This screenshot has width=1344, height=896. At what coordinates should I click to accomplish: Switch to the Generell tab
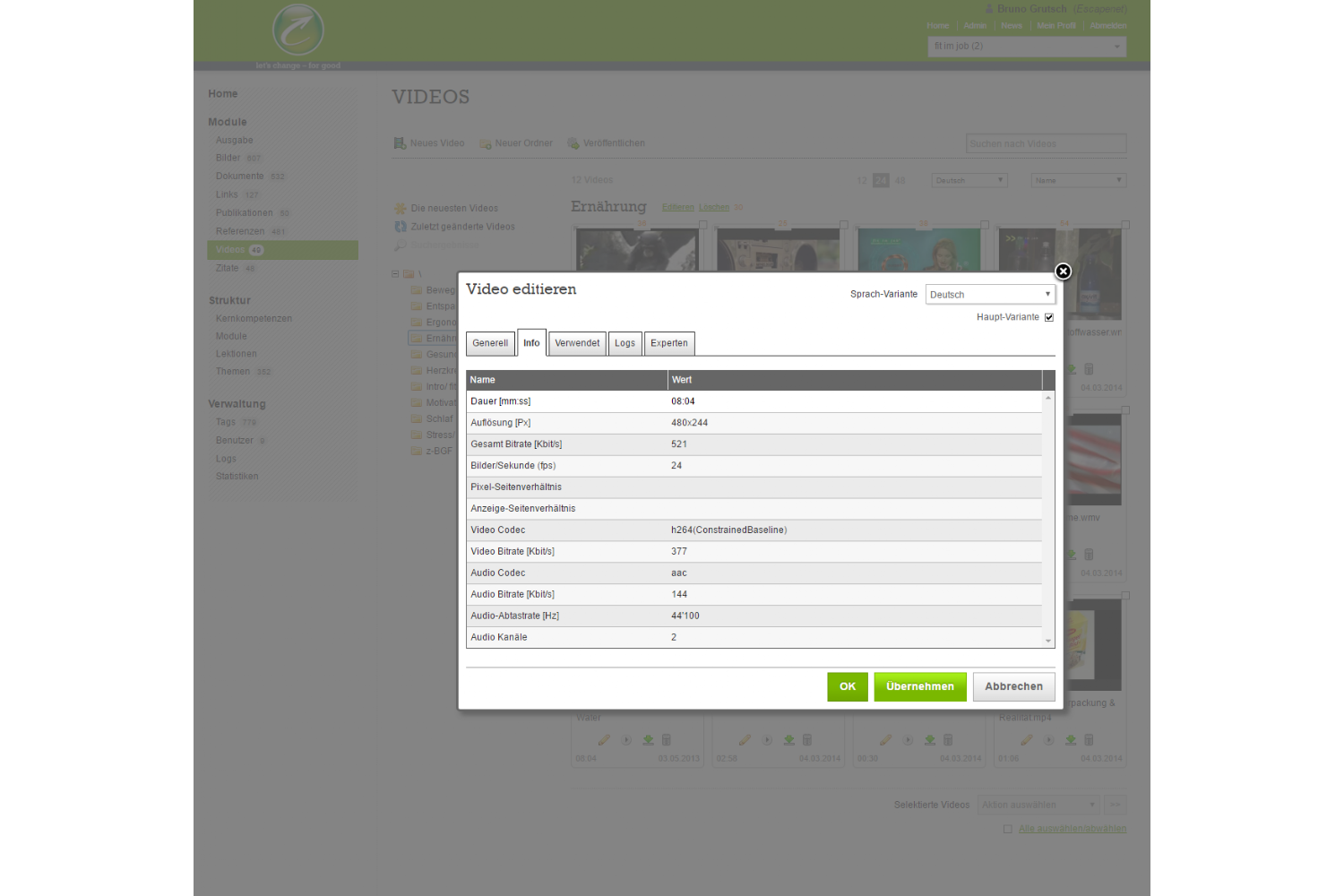[490, 343]
